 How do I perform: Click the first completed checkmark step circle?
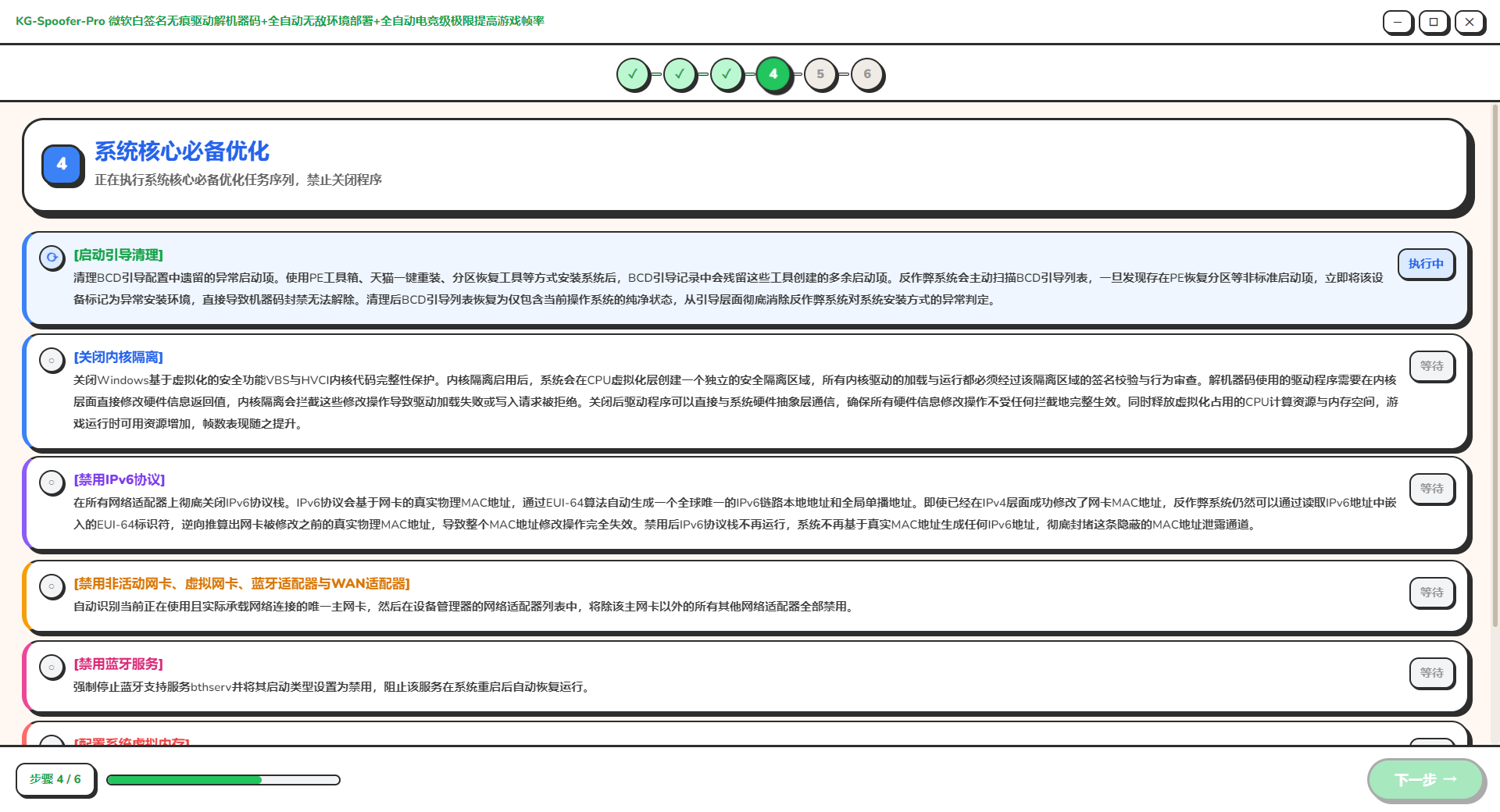pyautogui.click(x=633, y=74)
